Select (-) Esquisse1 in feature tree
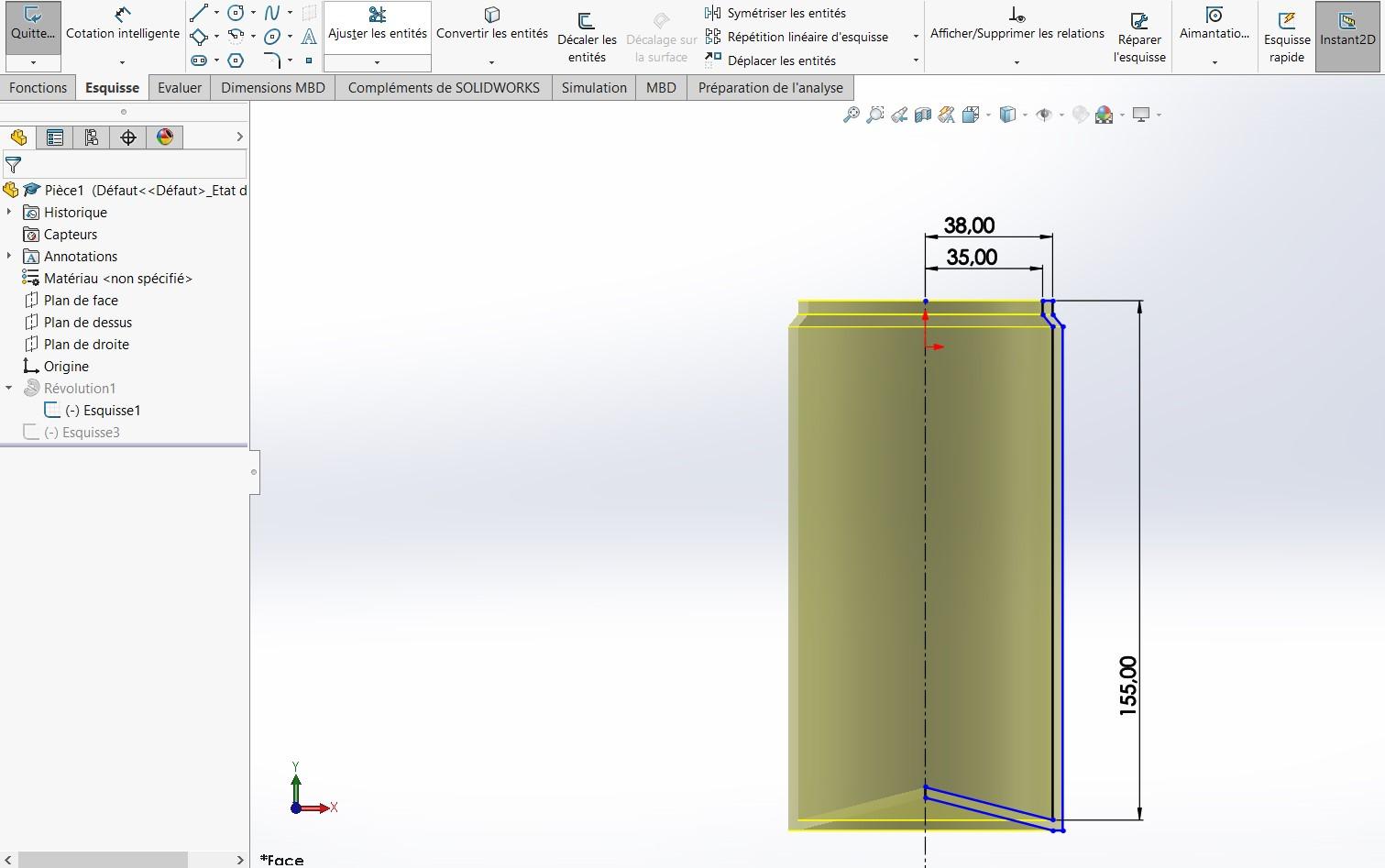 (103, 410)
